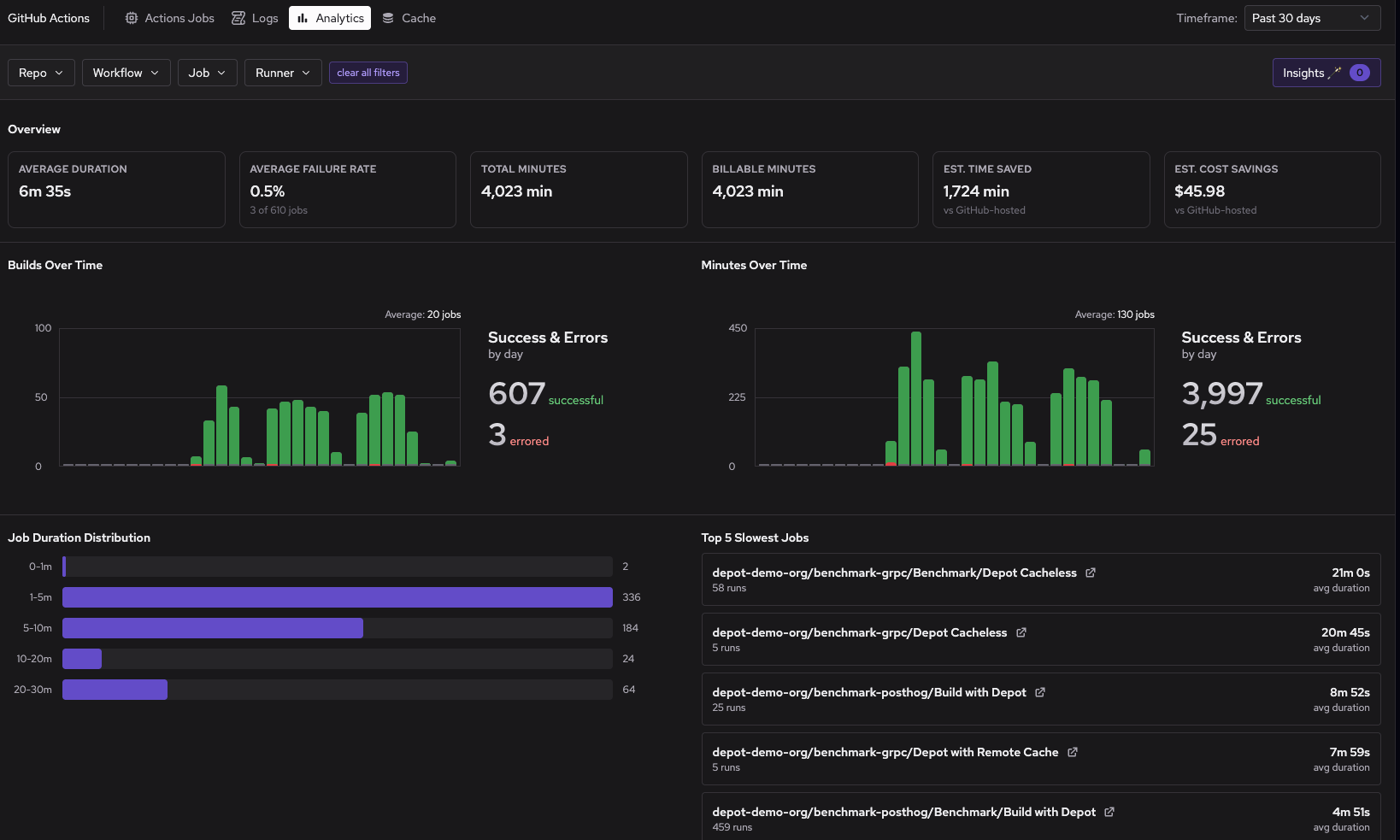Open external link for Depot with Remote Cache job

click(x=1073, y=752)
